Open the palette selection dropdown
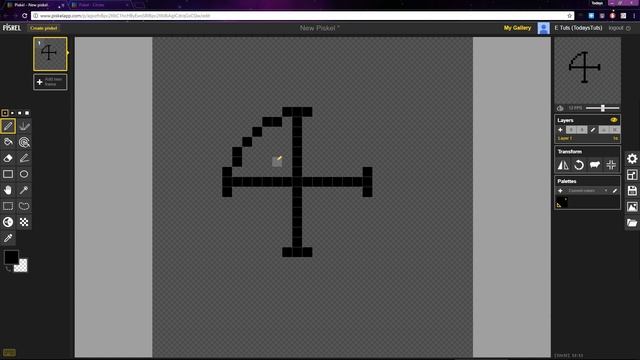The width and height of the screenshot is (640, 360). [x=587, y=191]
